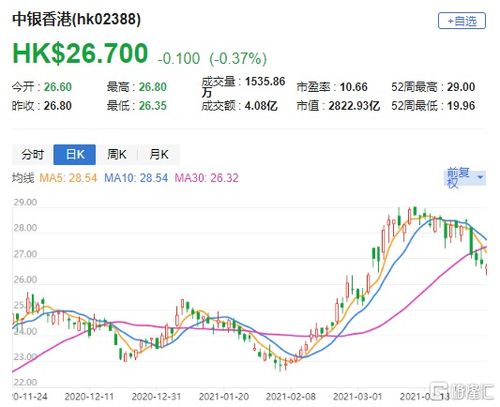Click the HK$26.700 current price
This screenshot has width=500, height=407.
pyautogui.click(x=80, y=53)
